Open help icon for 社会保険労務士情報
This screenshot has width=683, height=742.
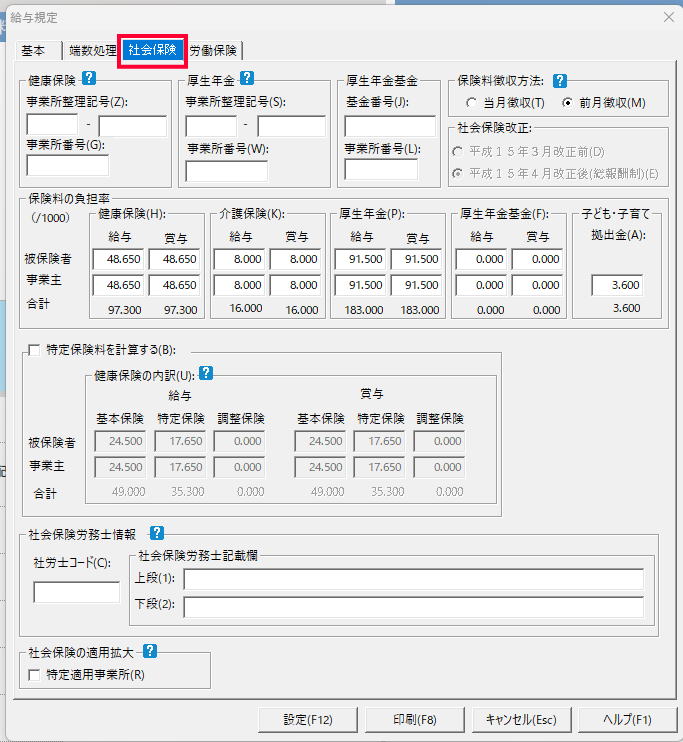(x=157, y=533)
